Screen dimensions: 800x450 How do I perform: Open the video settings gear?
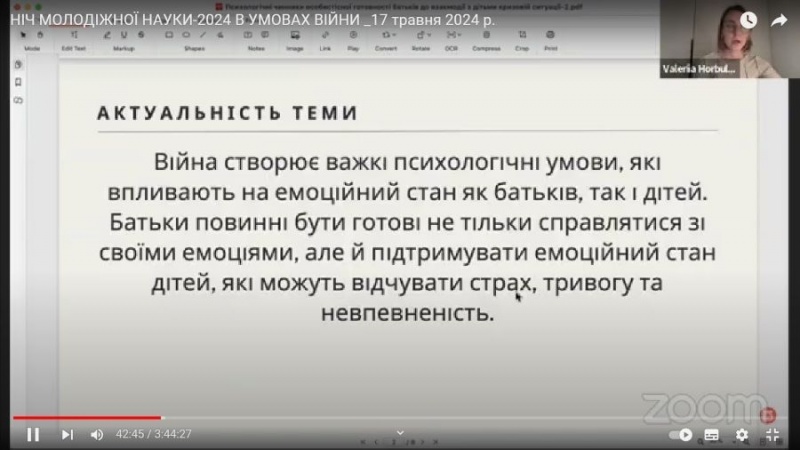741,434
